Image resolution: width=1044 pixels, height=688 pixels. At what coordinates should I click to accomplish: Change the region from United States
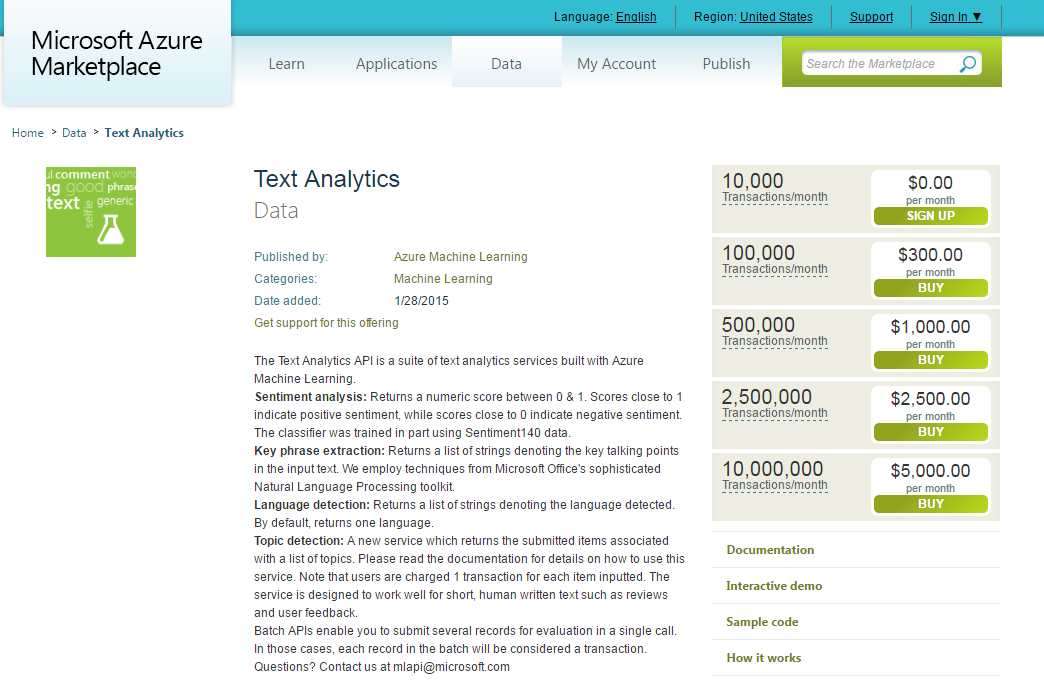[776, 16]
